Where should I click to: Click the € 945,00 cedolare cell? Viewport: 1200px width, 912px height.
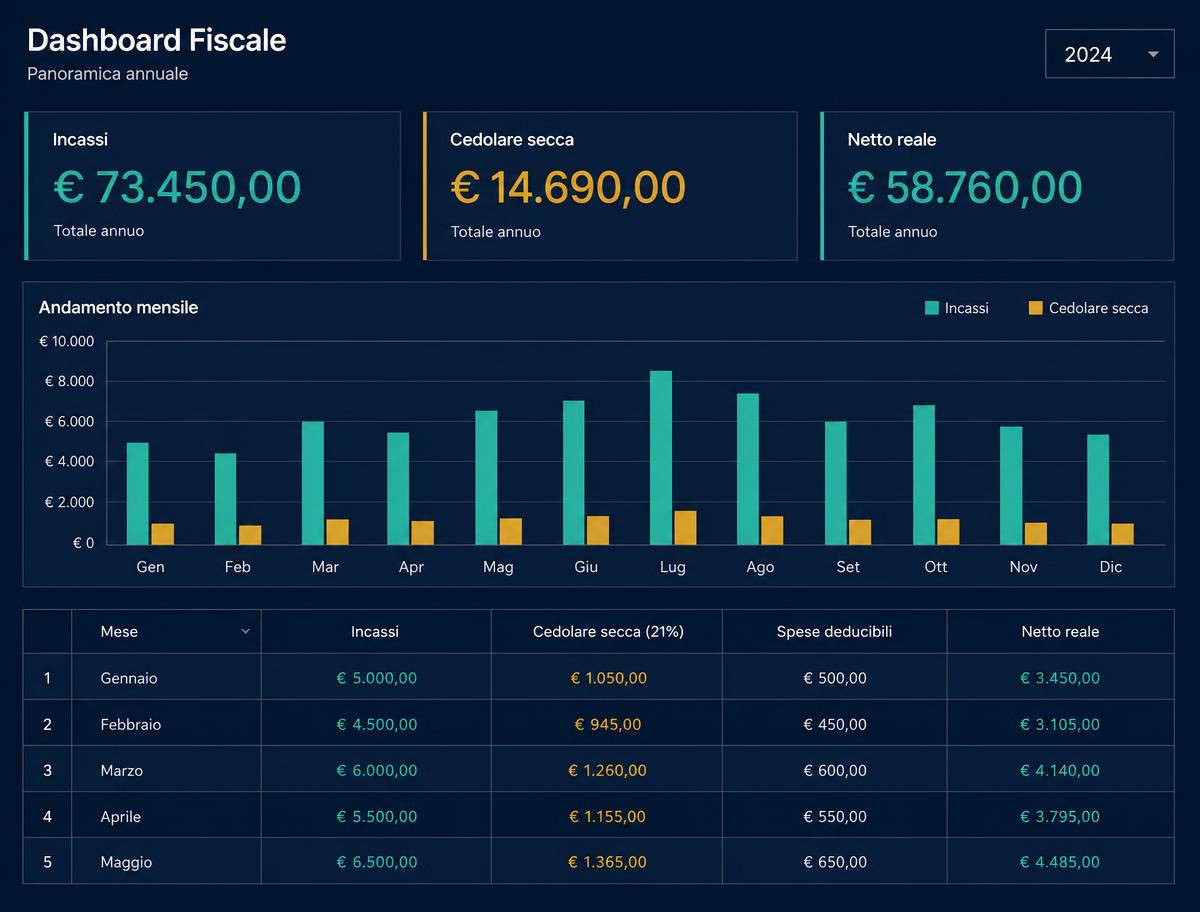click(x=608, y=724)
